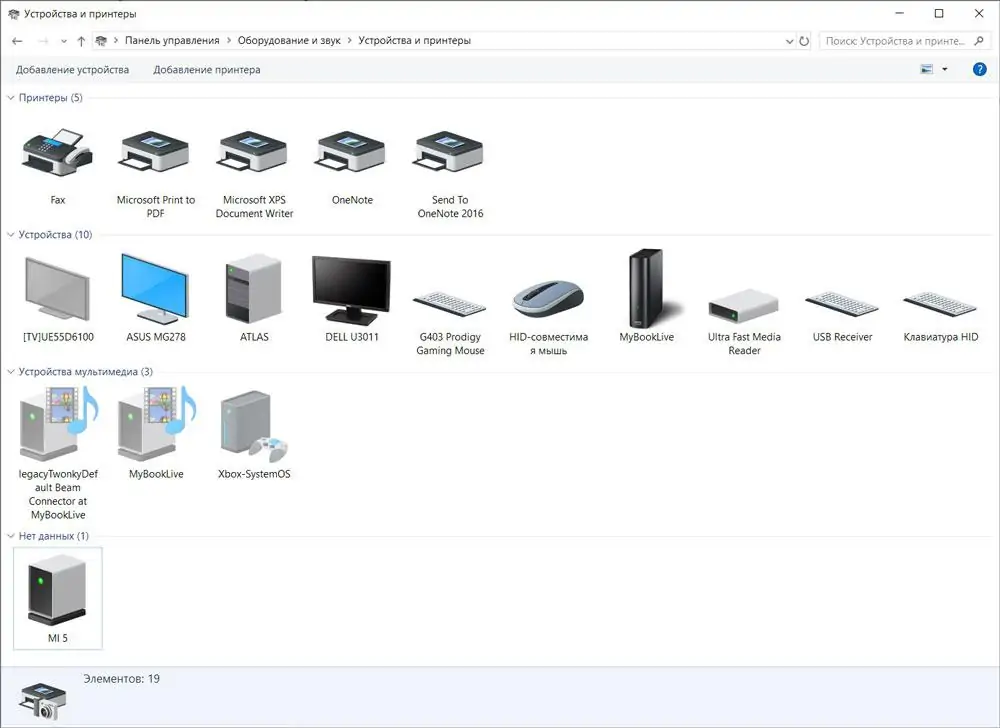The image size is (1000, 728).
Task: Select Send To OneNote 2016 printer
Action: click(450, 153)
